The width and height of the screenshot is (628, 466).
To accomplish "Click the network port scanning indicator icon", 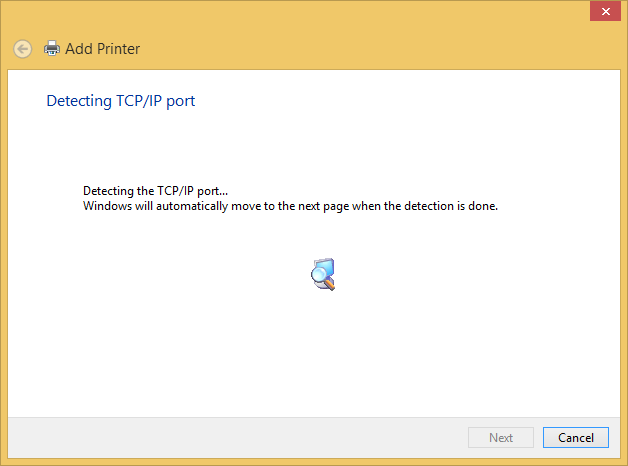I will tap(323, 274).
